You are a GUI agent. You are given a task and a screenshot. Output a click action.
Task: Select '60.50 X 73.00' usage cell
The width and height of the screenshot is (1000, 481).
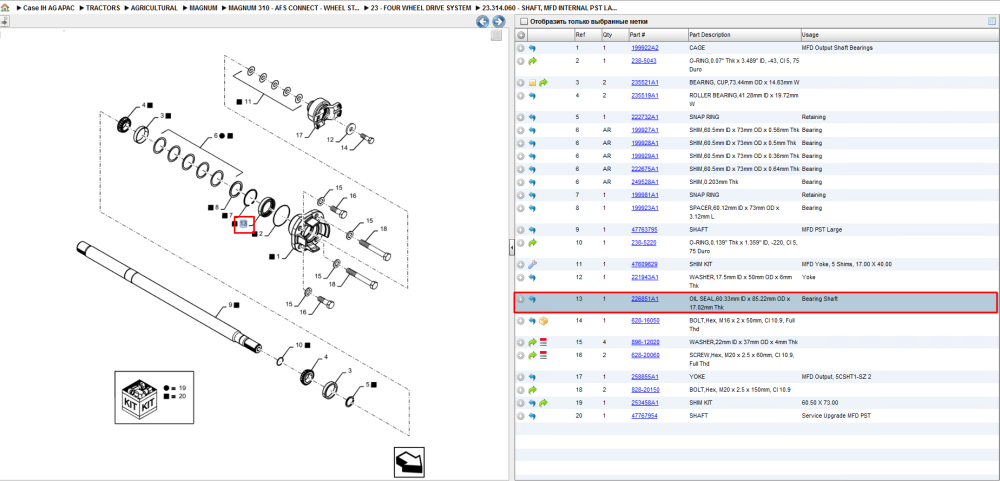pyautogui.click(x=819, y=403)
